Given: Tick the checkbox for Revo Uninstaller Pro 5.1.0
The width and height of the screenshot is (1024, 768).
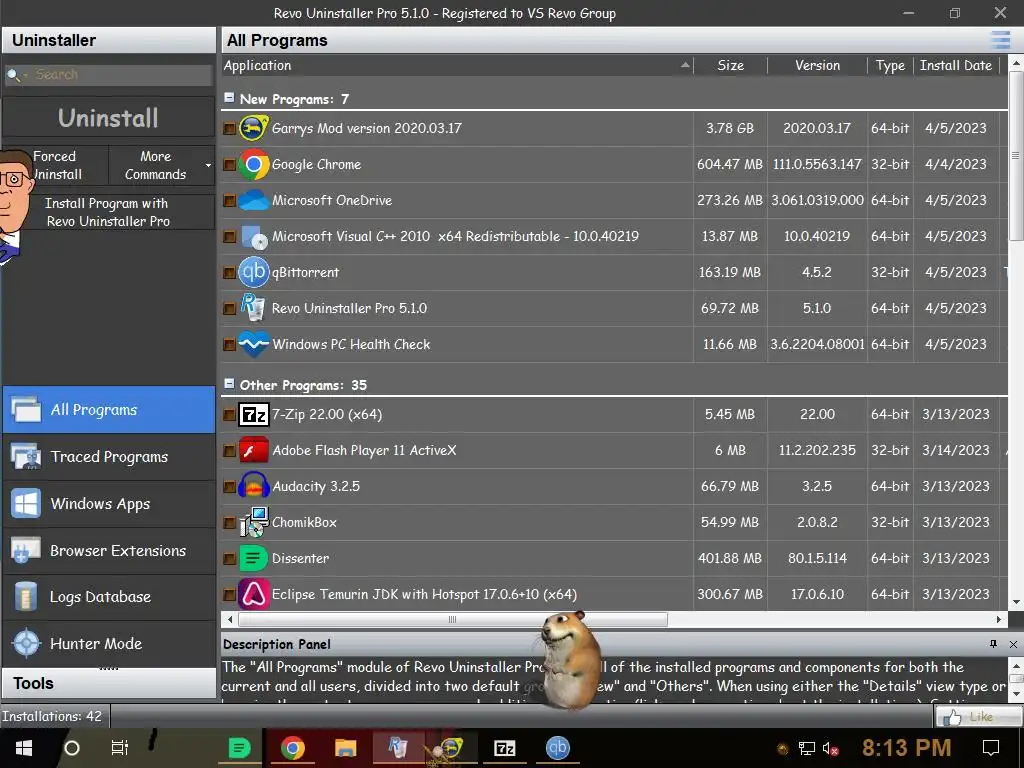Looking at the screenshot, I should (x=229, y=308).
